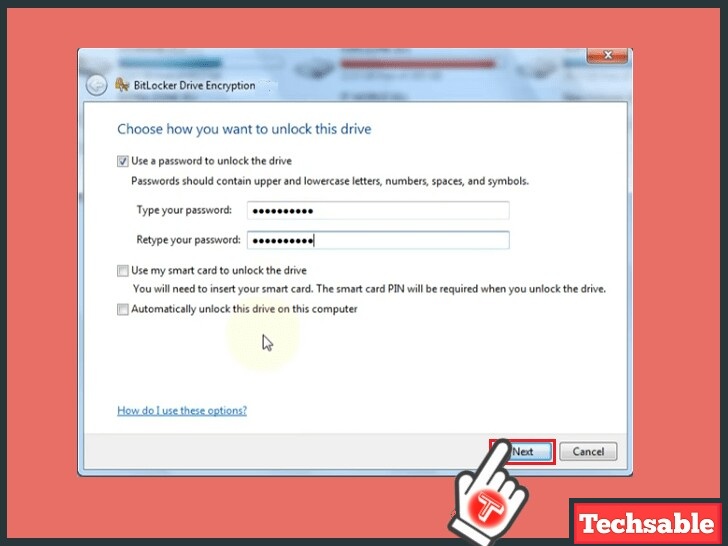The image size is (728, 546).
Task: Open the How do I use these options link
Action: pos(182,410)
